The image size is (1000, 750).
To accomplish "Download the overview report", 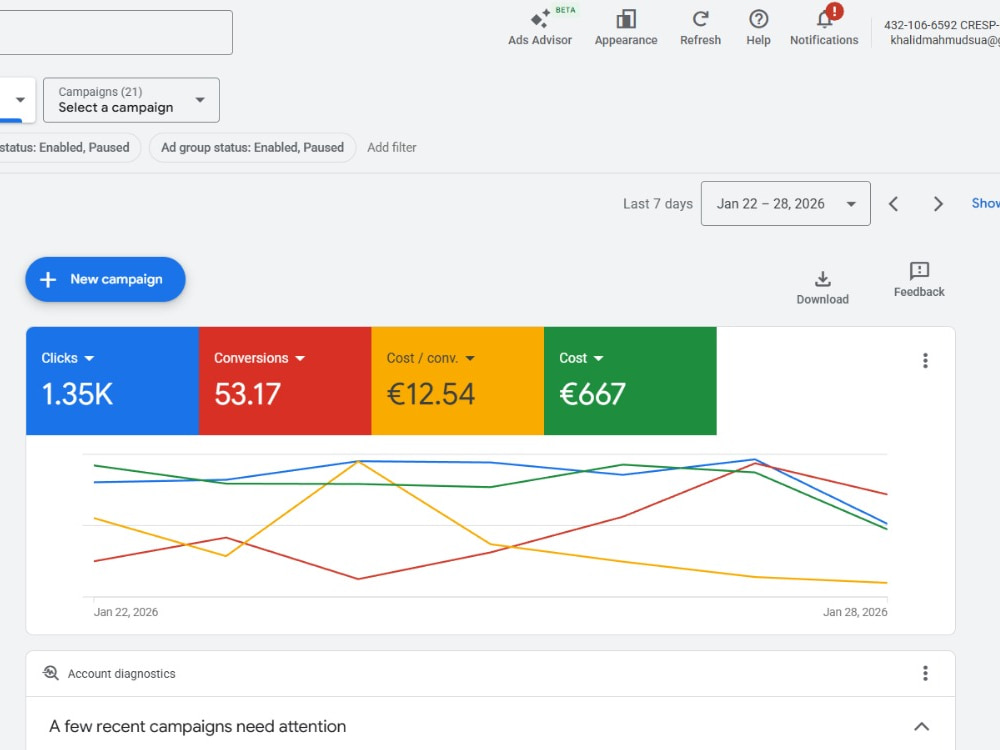I will 822,288.
